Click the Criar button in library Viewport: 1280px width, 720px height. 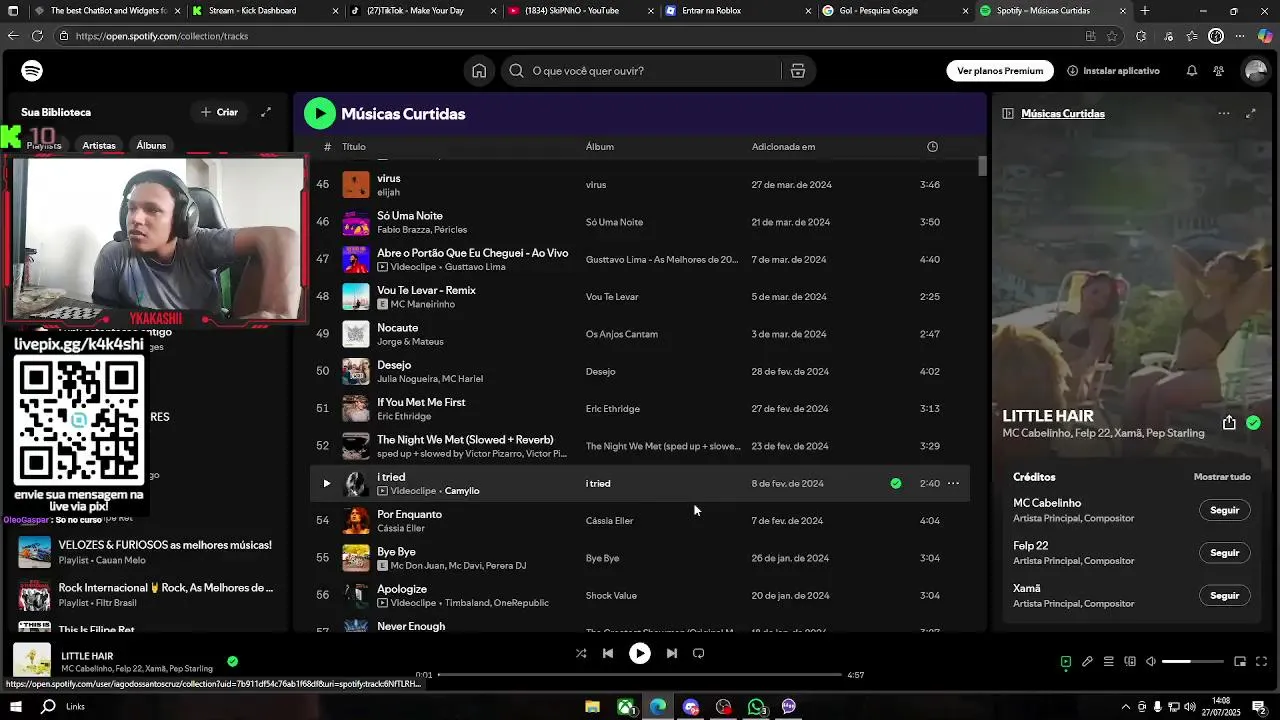tap(219, 112)
